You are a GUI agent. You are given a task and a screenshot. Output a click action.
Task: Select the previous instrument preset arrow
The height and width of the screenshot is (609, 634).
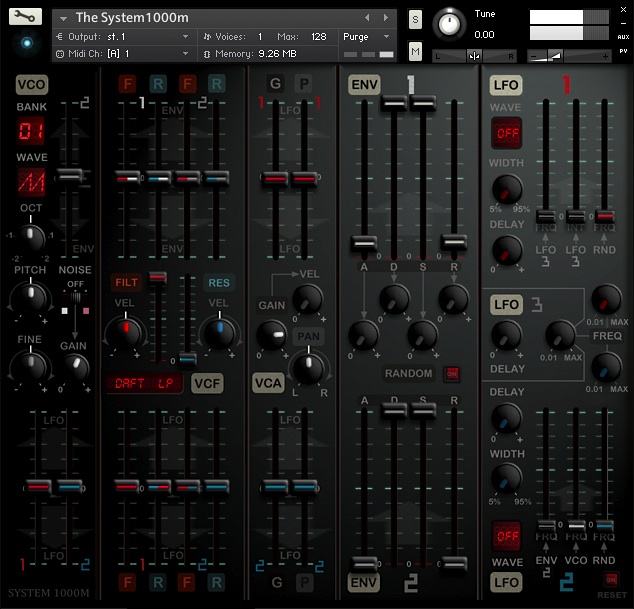pos(367,17)
